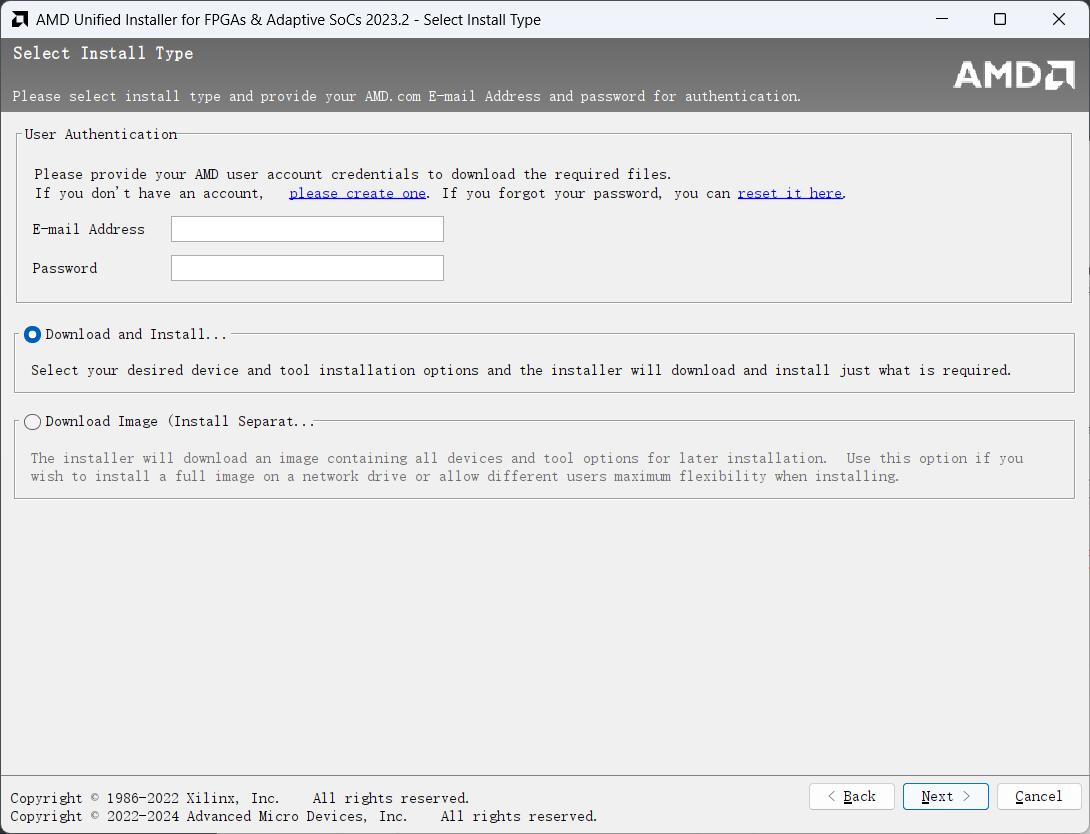
Task: Close the AMD Unified Installer window
Action: tap(1059, 19)
